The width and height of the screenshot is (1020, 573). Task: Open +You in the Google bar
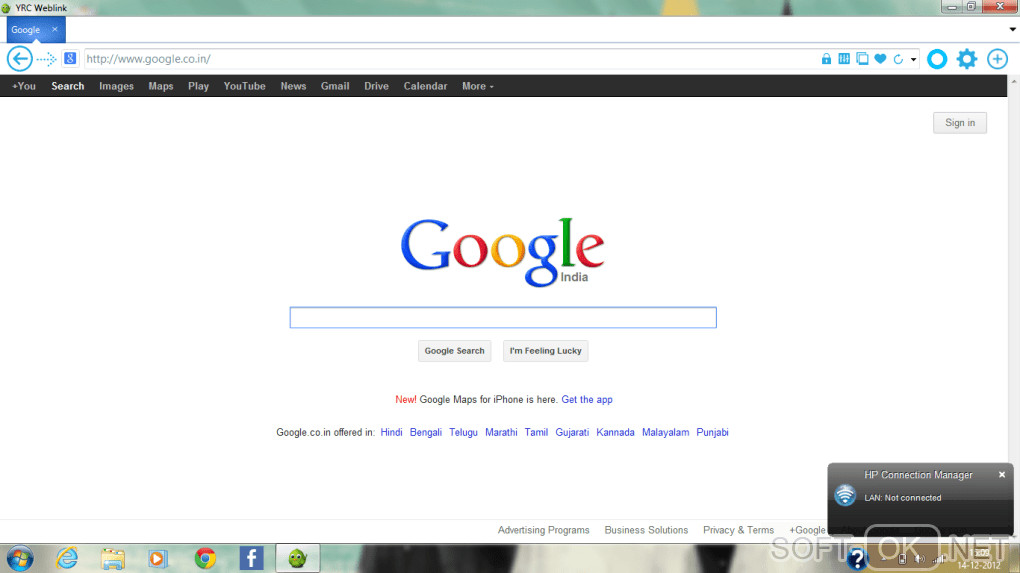(x=24, y=86)
